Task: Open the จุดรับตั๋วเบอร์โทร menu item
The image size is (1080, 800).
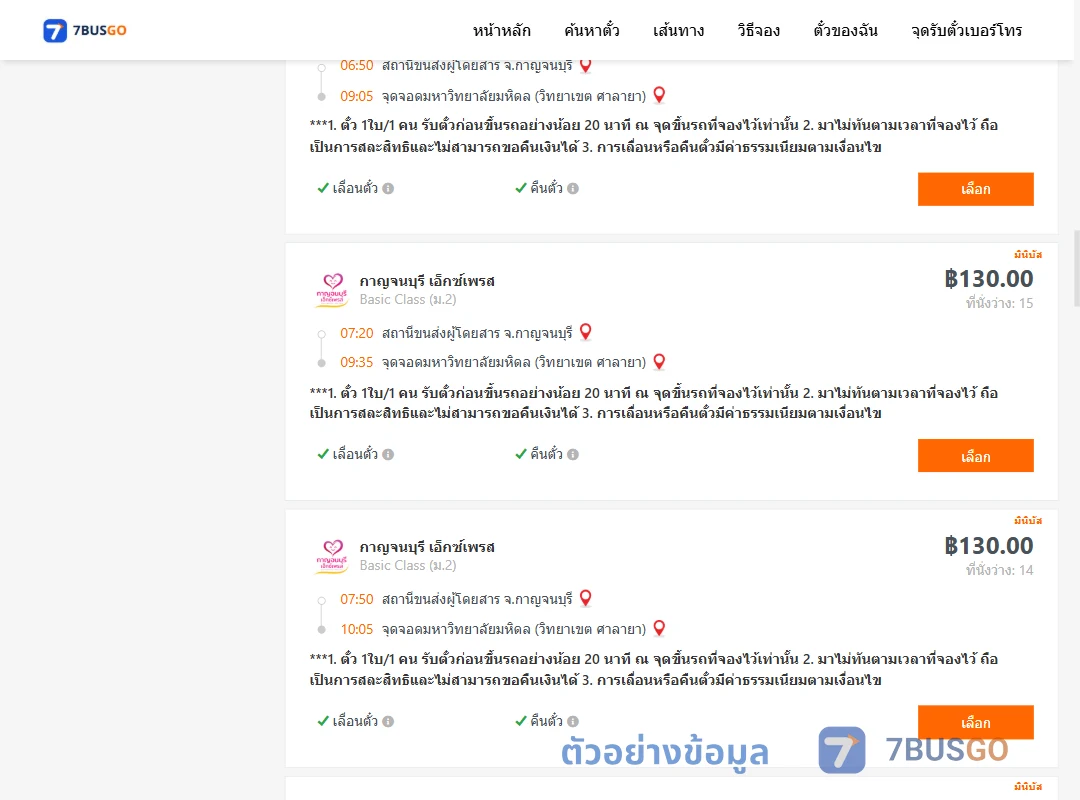Action: [x=966, y=30]
